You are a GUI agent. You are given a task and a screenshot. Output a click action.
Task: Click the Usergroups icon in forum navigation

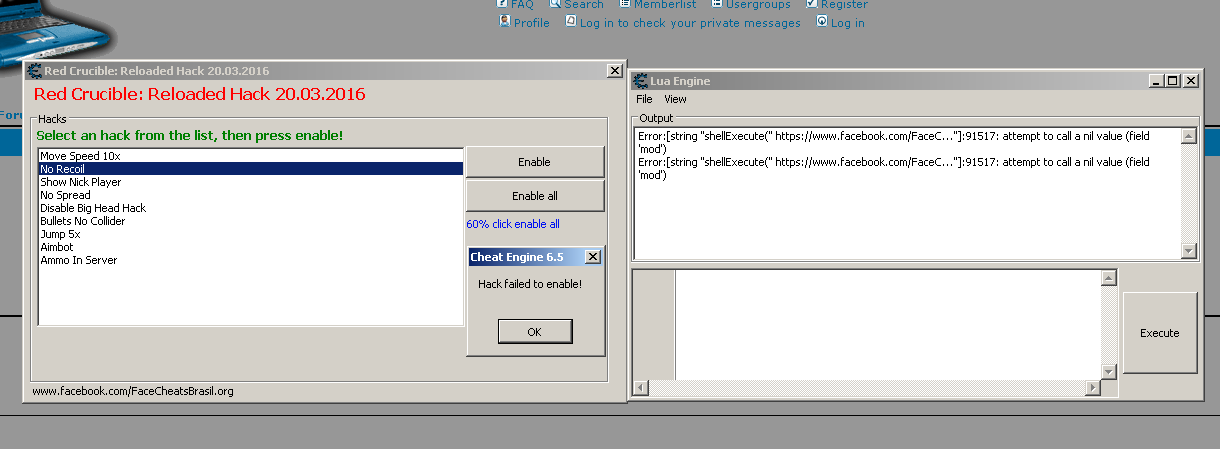click(x=716, y=4)
